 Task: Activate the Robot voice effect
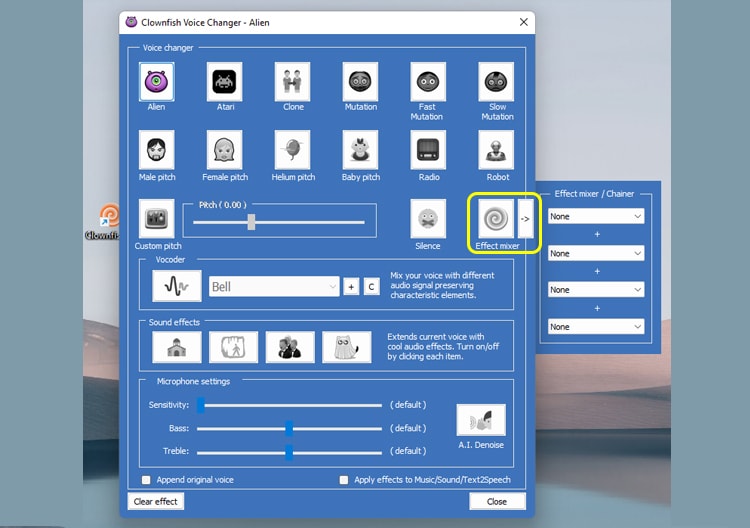(x=496, y=150)
